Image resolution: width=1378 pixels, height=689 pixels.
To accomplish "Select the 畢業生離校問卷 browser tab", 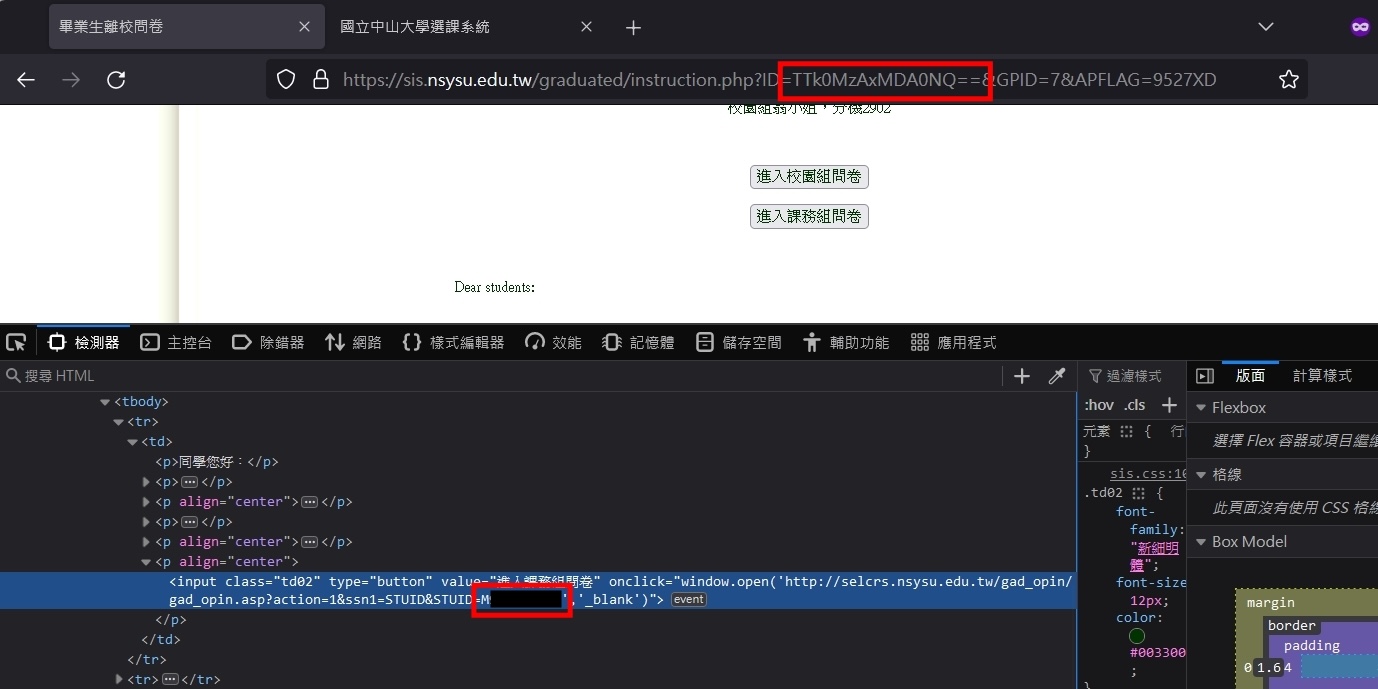I will tap(186, 27).
